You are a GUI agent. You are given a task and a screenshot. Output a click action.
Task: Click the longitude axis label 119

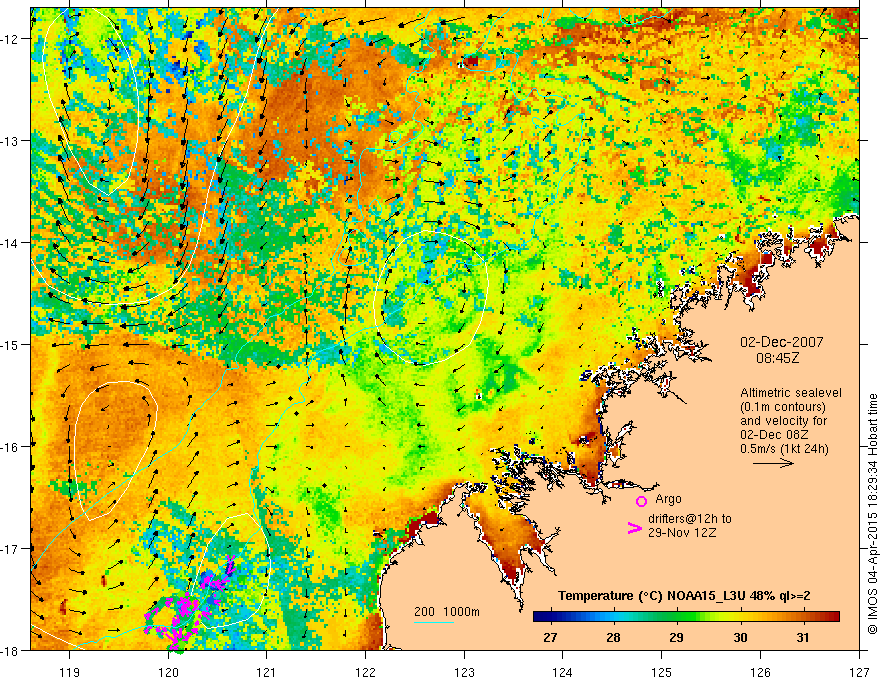70,672
